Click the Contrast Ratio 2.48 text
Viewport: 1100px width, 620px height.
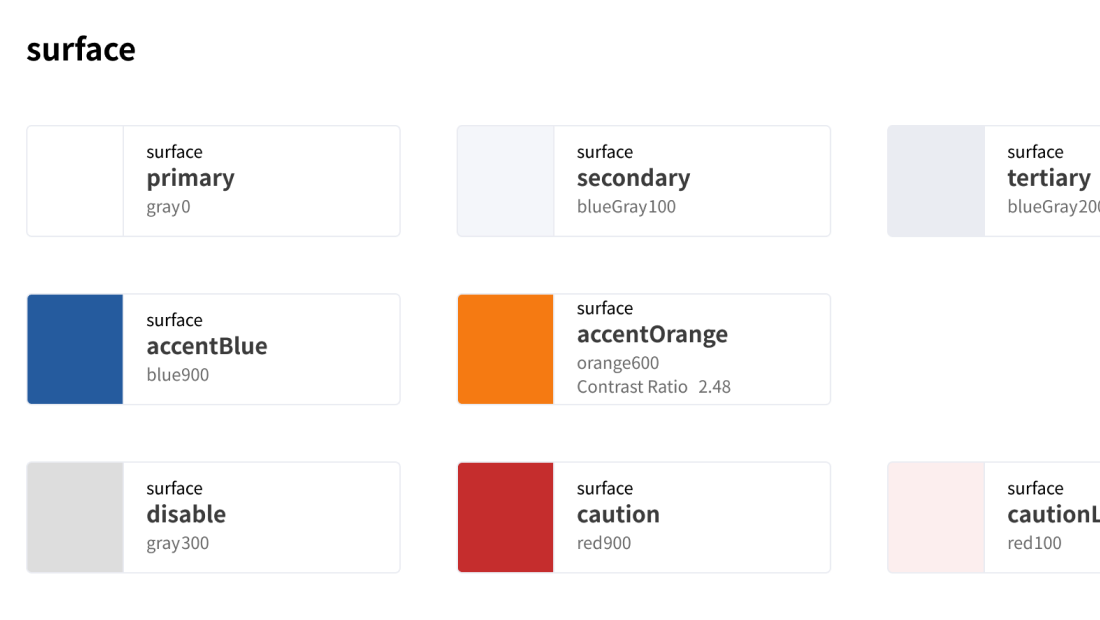pyautogui.click(x=653, y=387)
